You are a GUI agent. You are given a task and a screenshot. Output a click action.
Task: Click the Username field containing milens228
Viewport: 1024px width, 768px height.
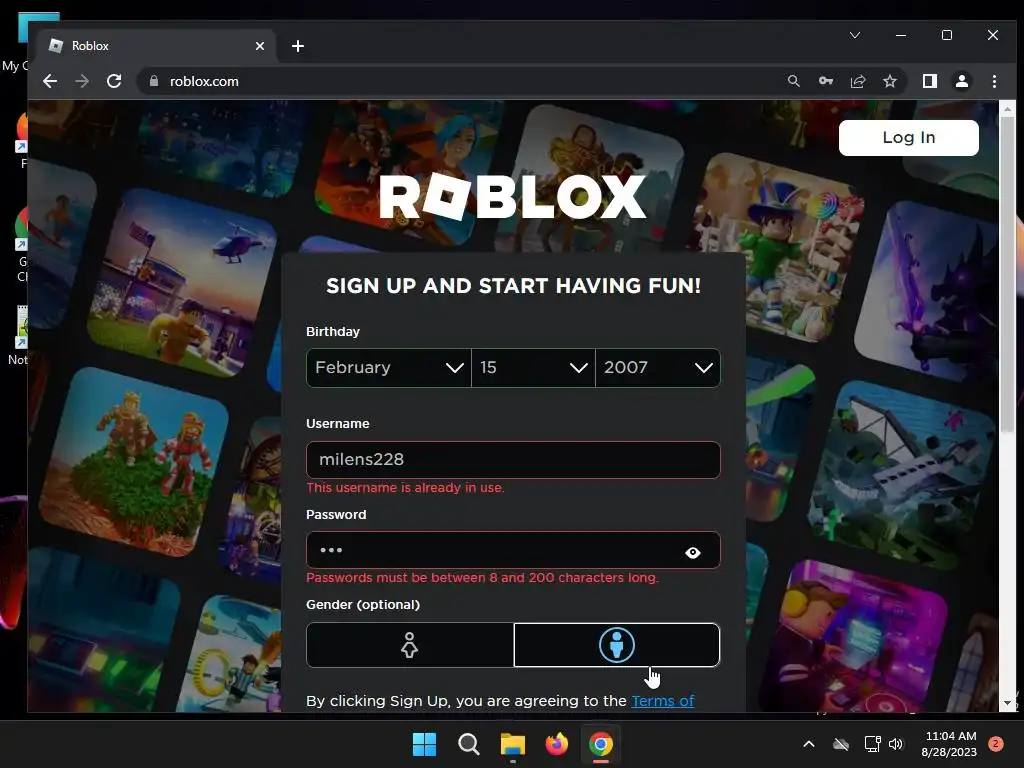point(513,460)
